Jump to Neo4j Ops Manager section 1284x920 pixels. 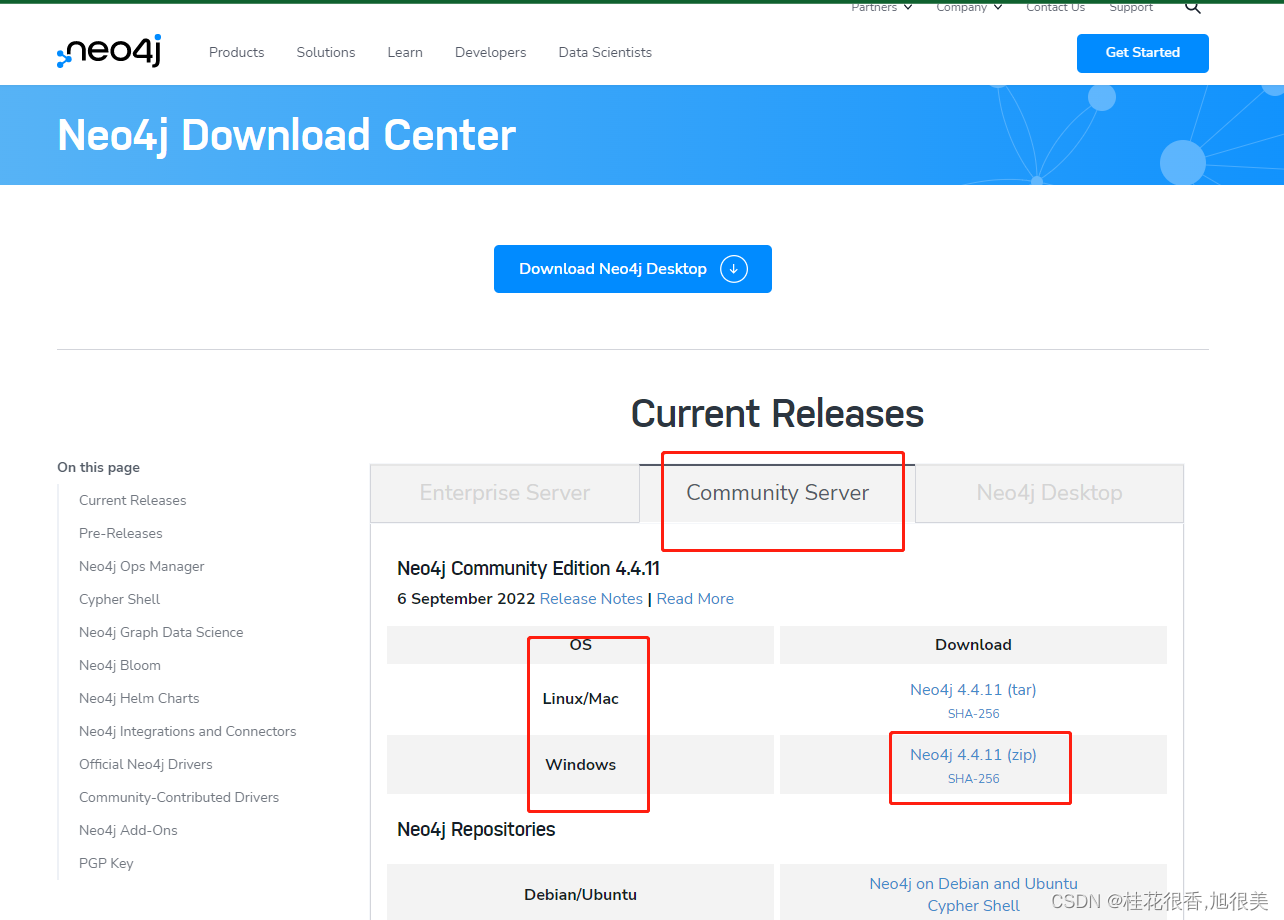[x=142, y=566]
